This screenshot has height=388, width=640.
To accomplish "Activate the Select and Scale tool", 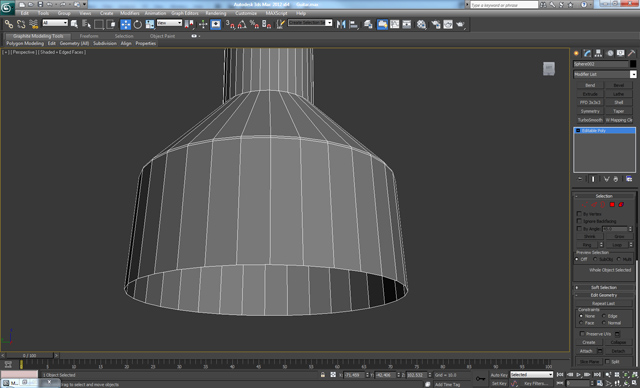I will click(150, 24).
